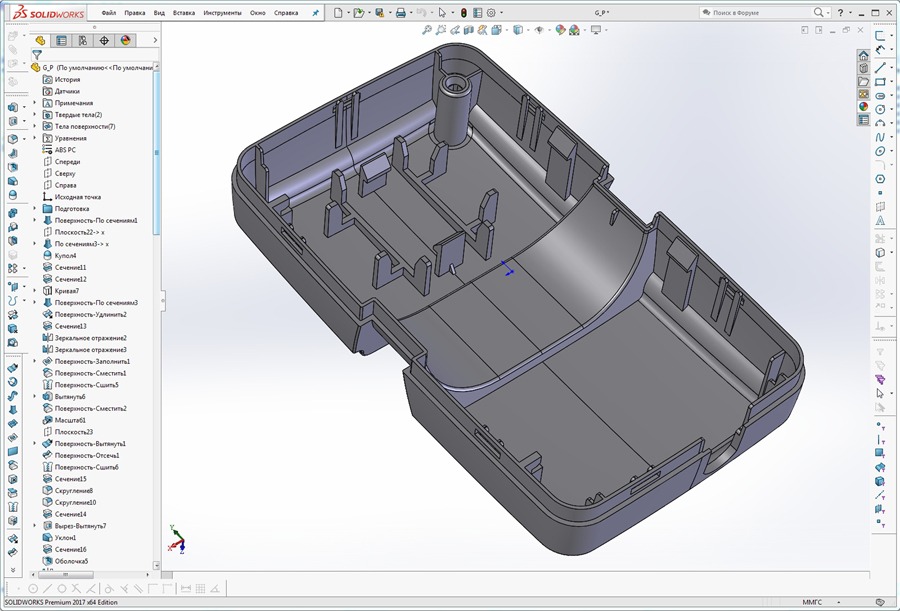Open the Edit Appearance color ball
Viewport: 900px width, 611px height.
tap(558, 31)
